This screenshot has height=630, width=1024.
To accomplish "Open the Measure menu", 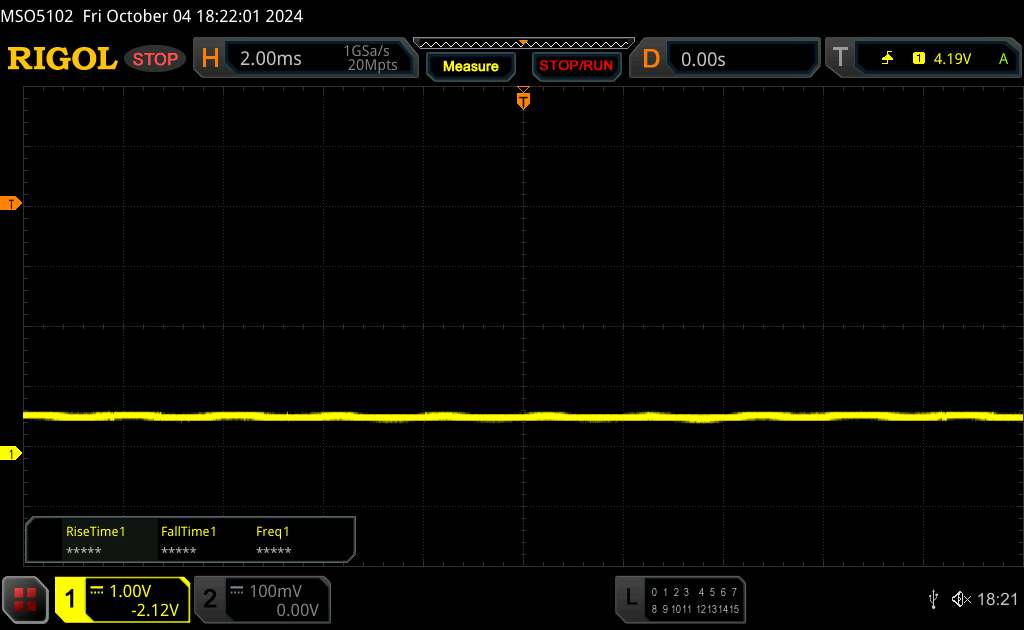I will pyautogui.click(x=470, y=66).
